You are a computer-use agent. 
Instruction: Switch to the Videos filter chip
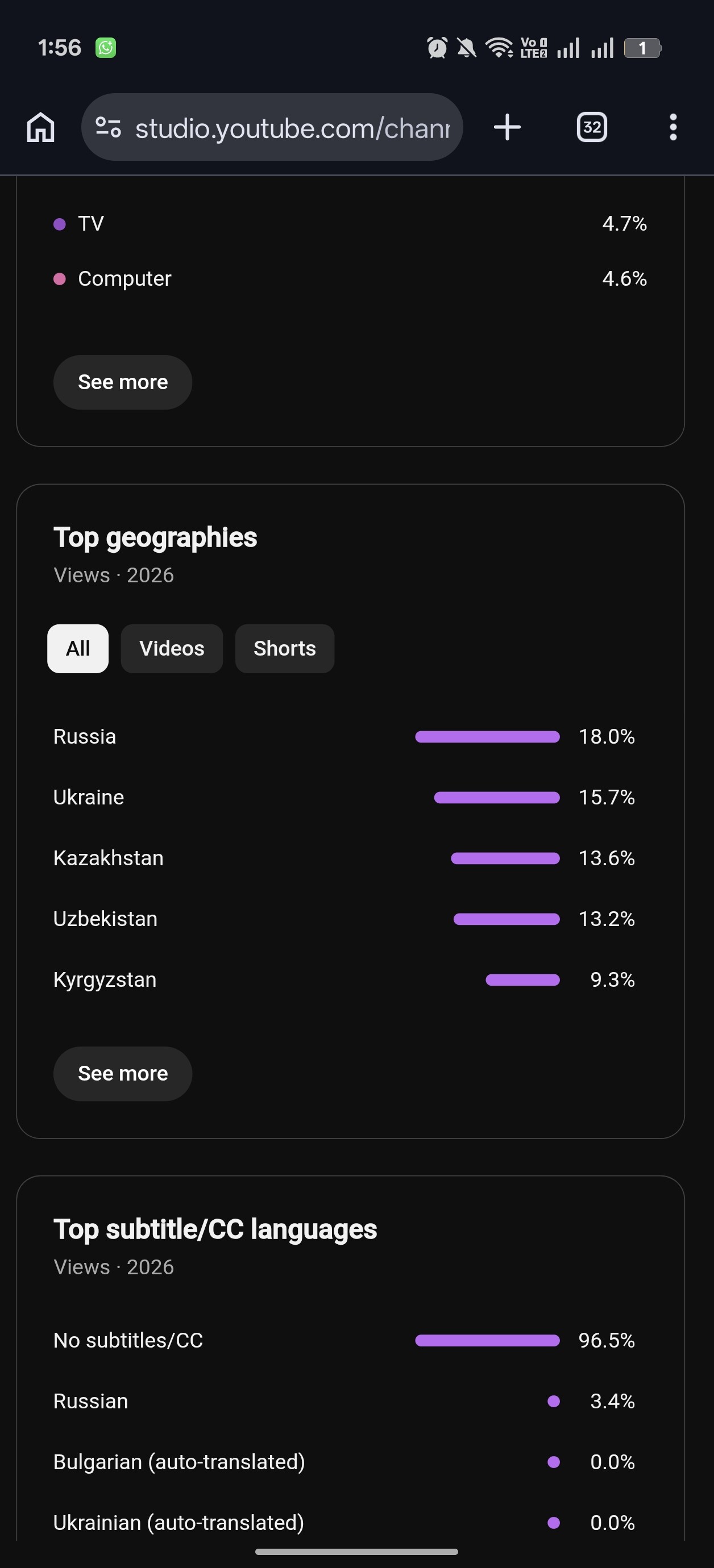(x=172, y=648)
